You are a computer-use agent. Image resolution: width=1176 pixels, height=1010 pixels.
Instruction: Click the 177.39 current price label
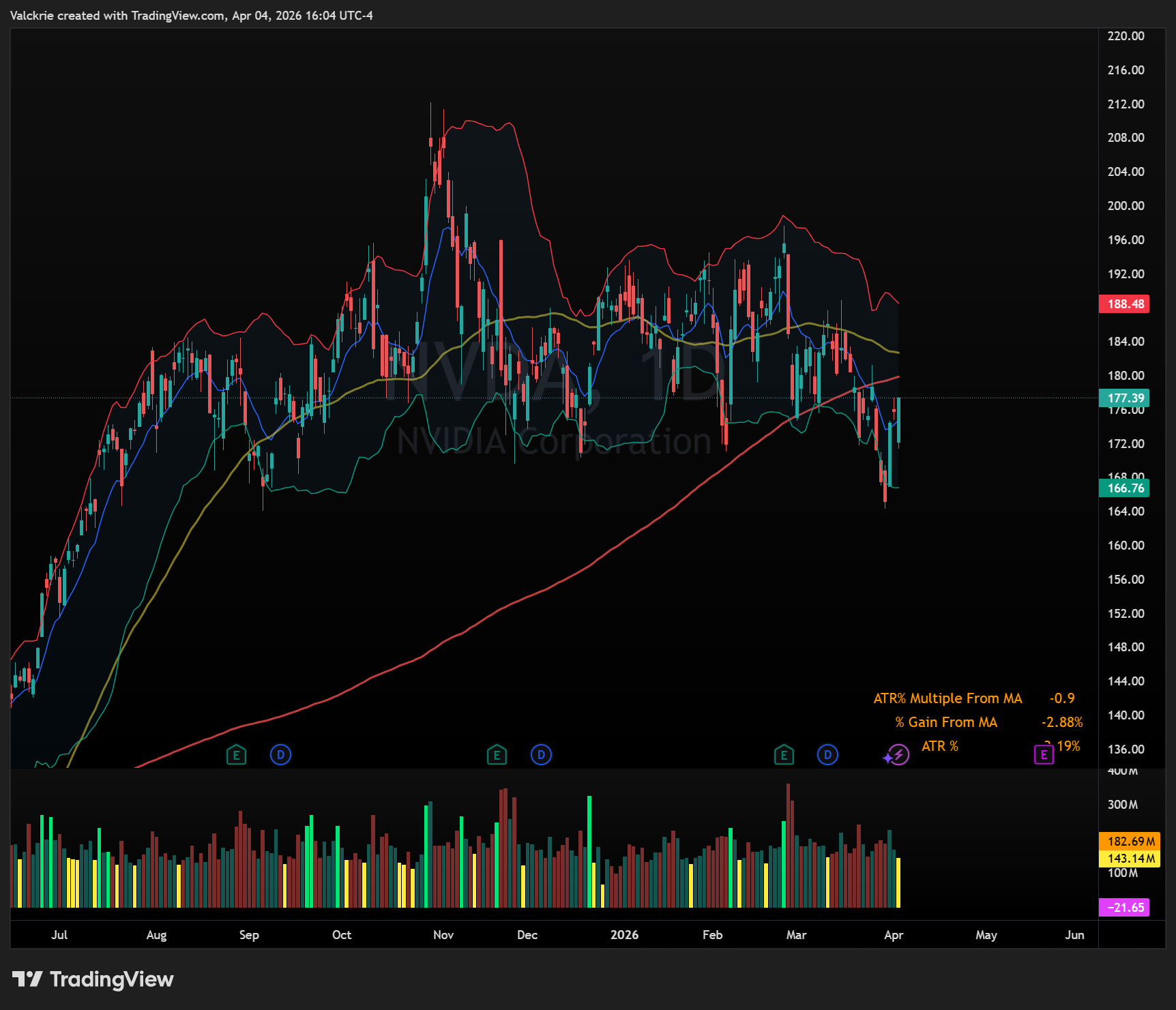click(x=1124, y=398)
